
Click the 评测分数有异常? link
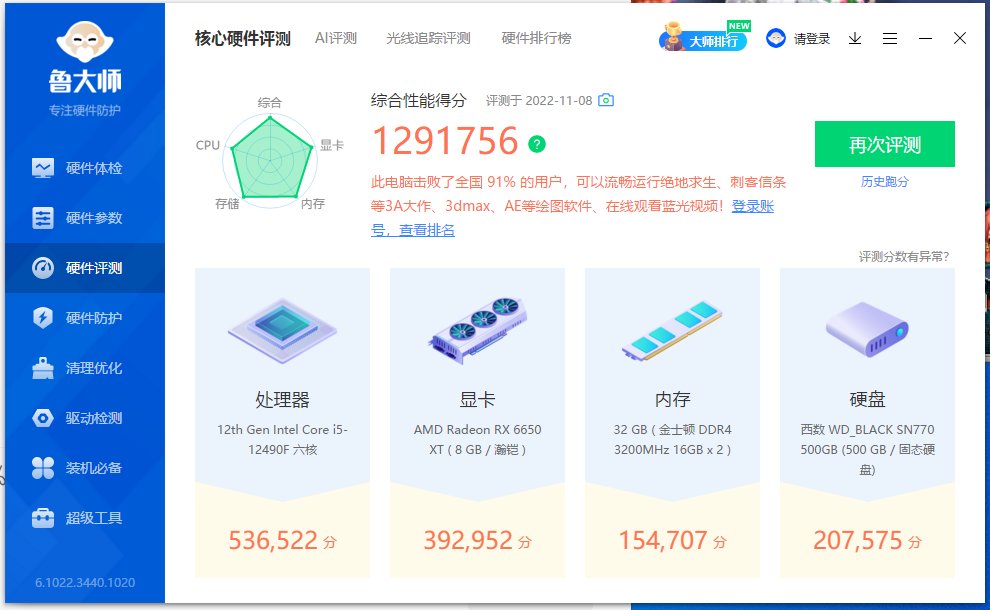904,256
